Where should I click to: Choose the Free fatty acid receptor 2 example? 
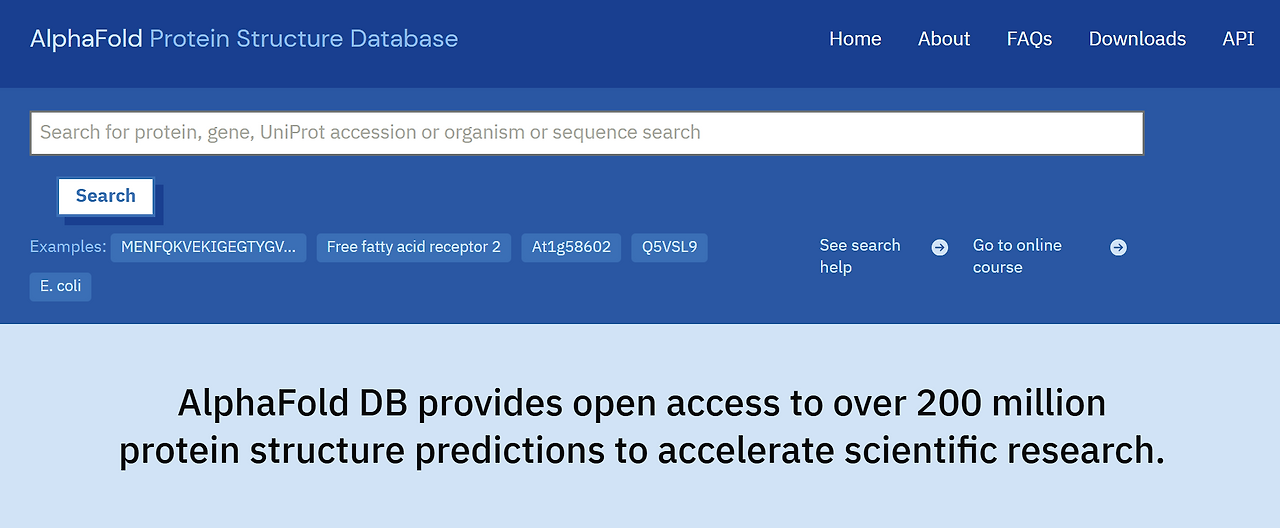pos(414,247)
